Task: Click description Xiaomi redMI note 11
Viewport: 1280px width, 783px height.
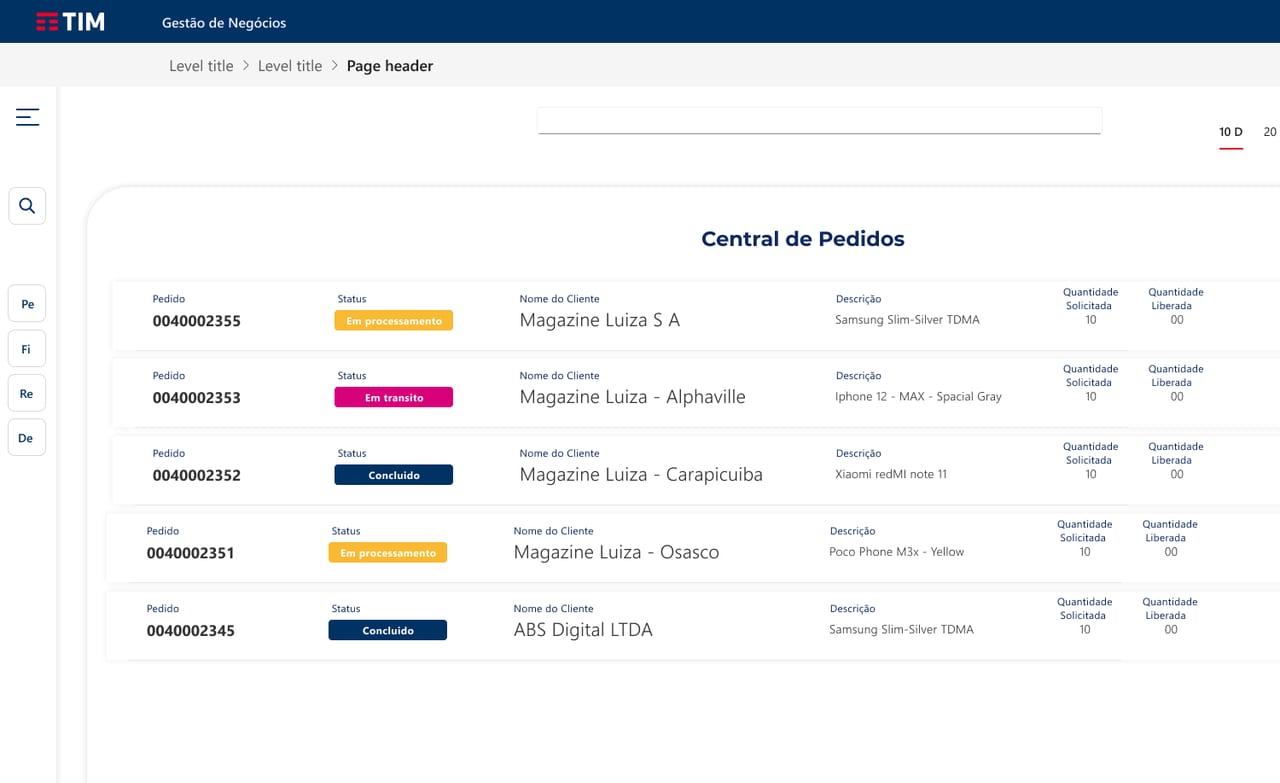Action: (891, 474)
